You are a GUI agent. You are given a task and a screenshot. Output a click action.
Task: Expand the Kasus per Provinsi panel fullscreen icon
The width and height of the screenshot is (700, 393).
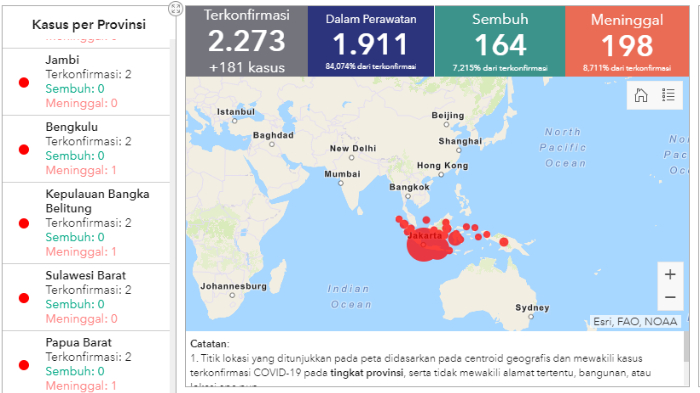click(x=175, y=8)
